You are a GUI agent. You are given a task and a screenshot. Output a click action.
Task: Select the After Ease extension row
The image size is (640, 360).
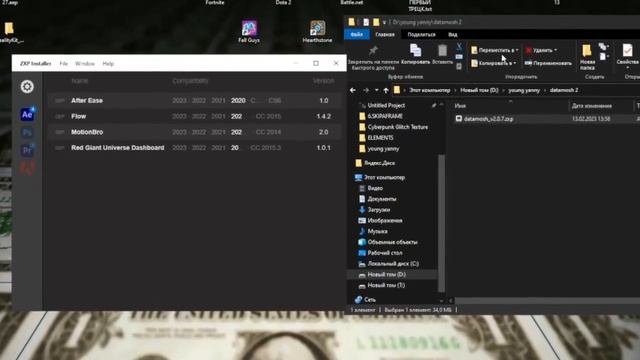point(194,100)
